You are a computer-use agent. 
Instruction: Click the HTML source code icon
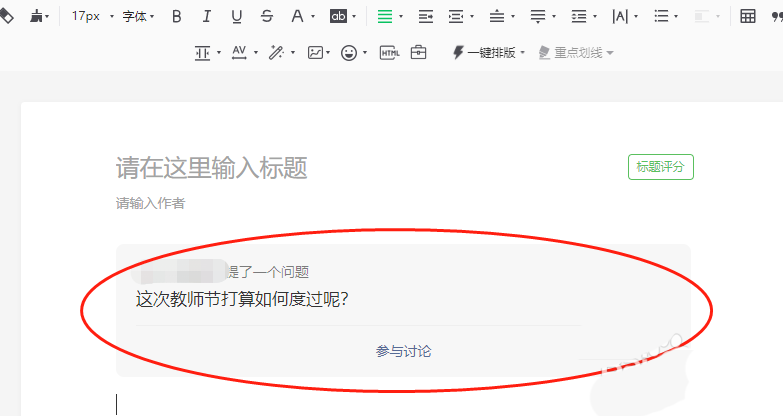point(390,52)
